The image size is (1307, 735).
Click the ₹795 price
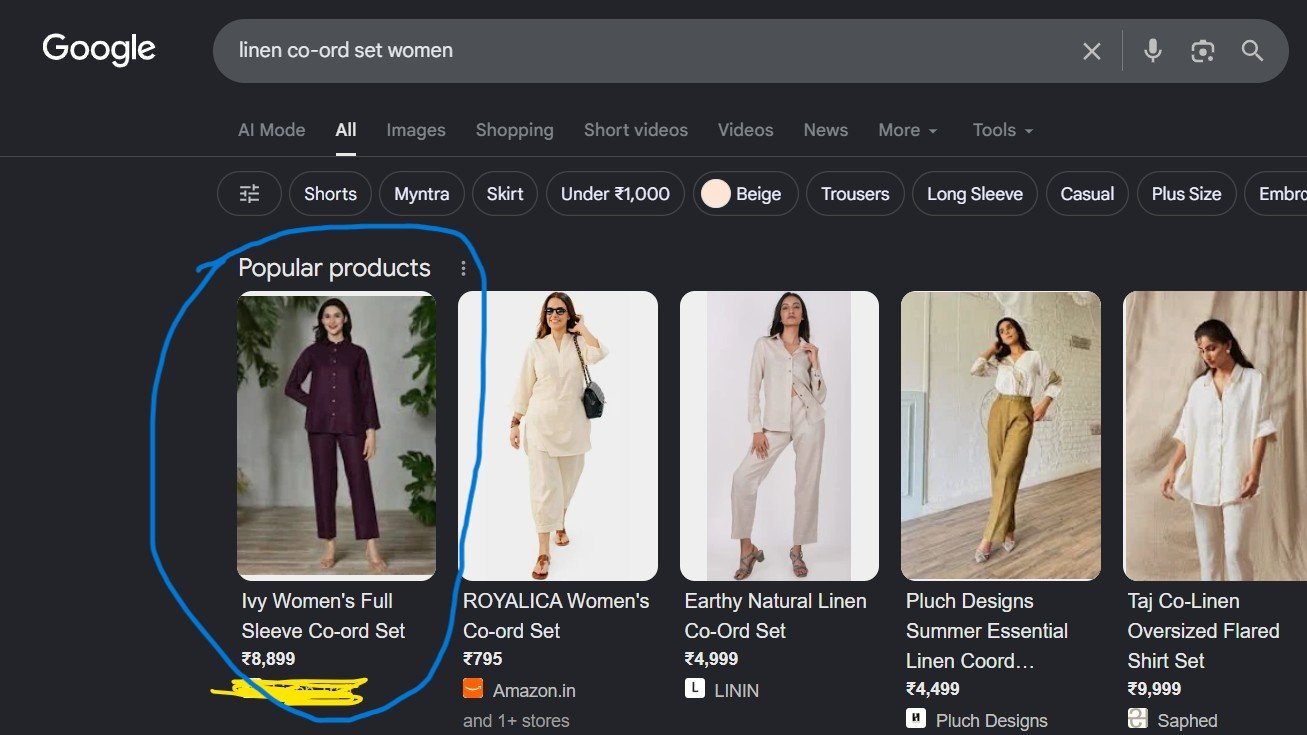pyautogui.click(x=483, y=659)
